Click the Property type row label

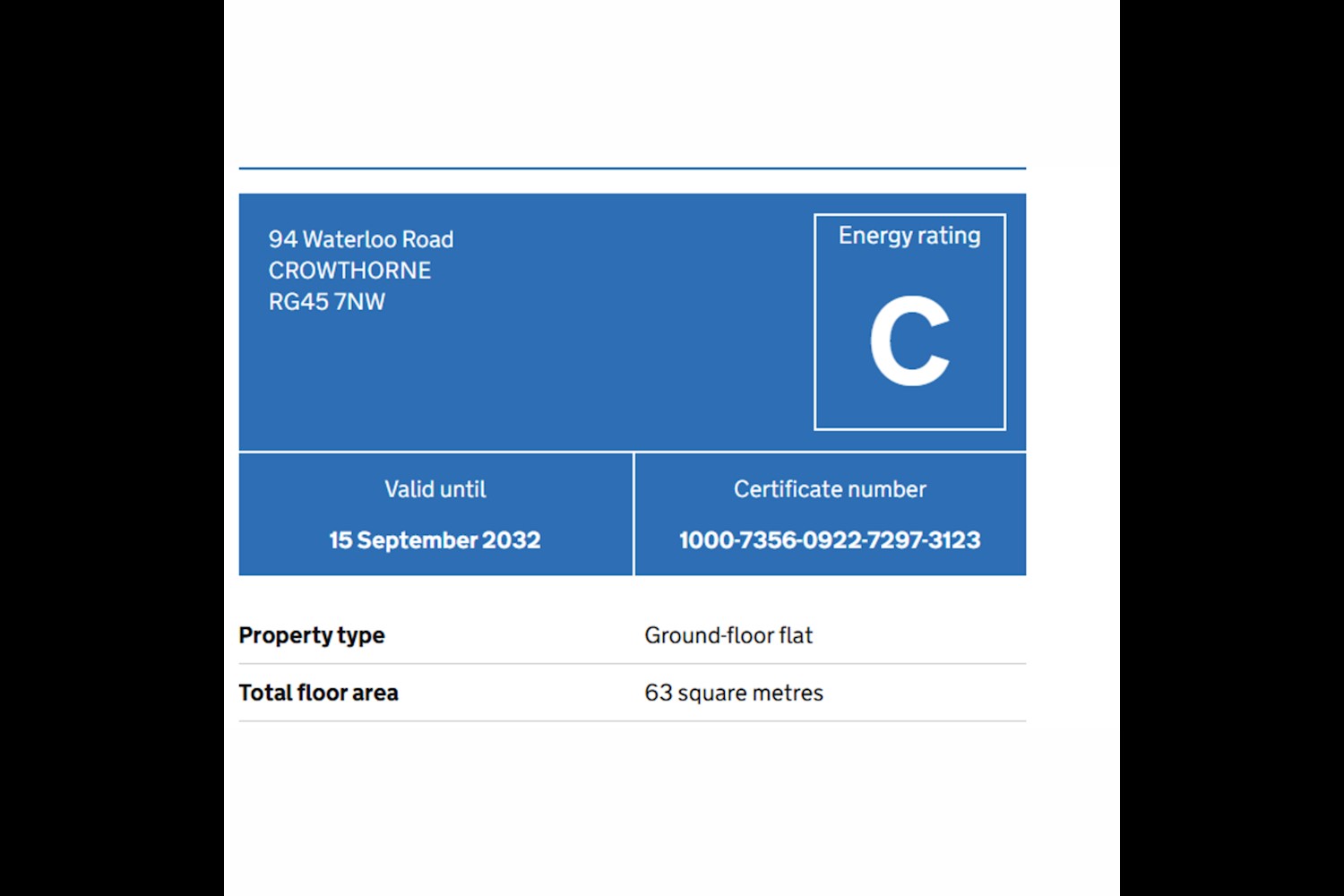pos(312,635)
